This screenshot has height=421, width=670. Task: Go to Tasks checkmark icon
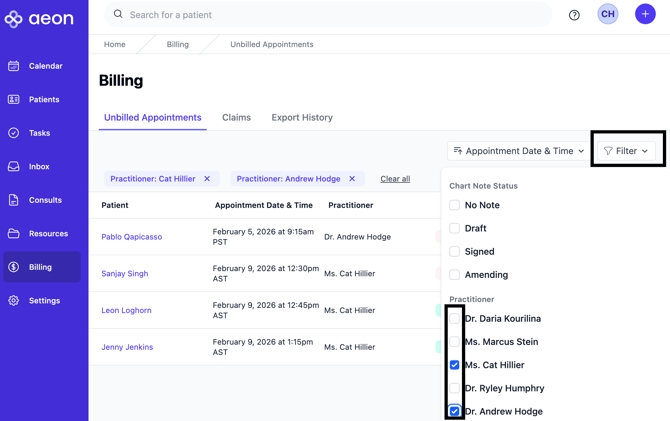[x=14, y=133]
